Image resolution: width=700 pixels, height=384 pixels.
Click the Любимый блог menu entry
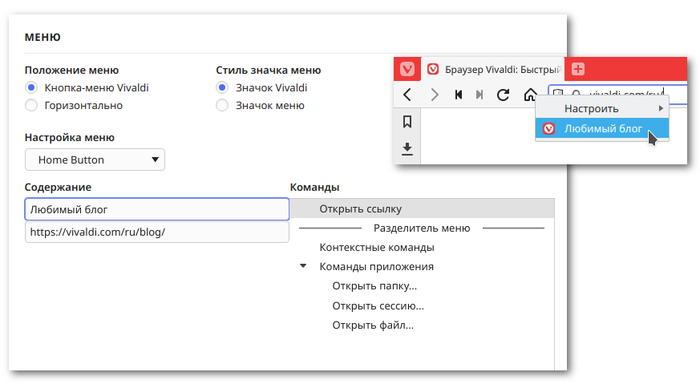(602, 129)
